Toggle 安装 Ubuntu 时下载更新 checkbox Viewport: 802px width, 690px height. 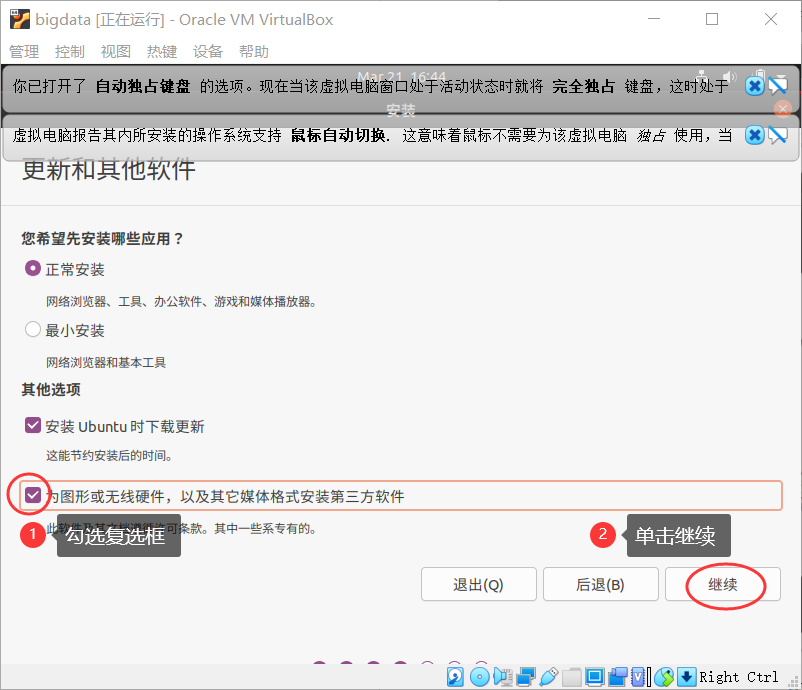tap(33, 425)
